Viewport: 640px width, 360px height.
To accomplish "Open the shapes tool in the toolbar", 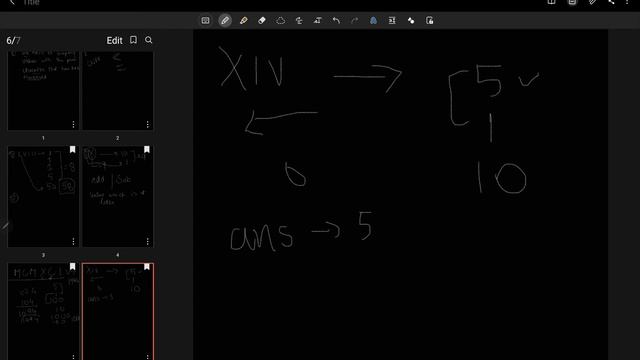I will pos(411,20).
